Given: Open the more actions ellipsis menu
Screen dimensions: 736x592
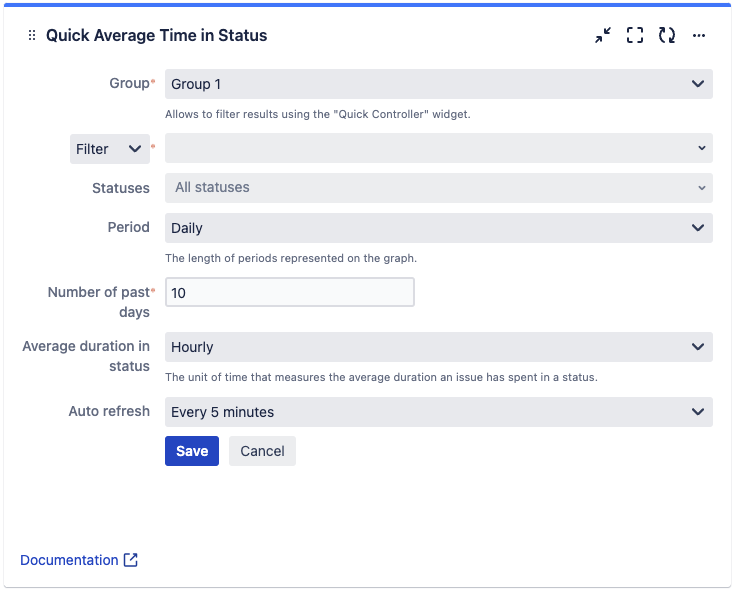Looking at the screenshot, I should [x=699, y=36].
